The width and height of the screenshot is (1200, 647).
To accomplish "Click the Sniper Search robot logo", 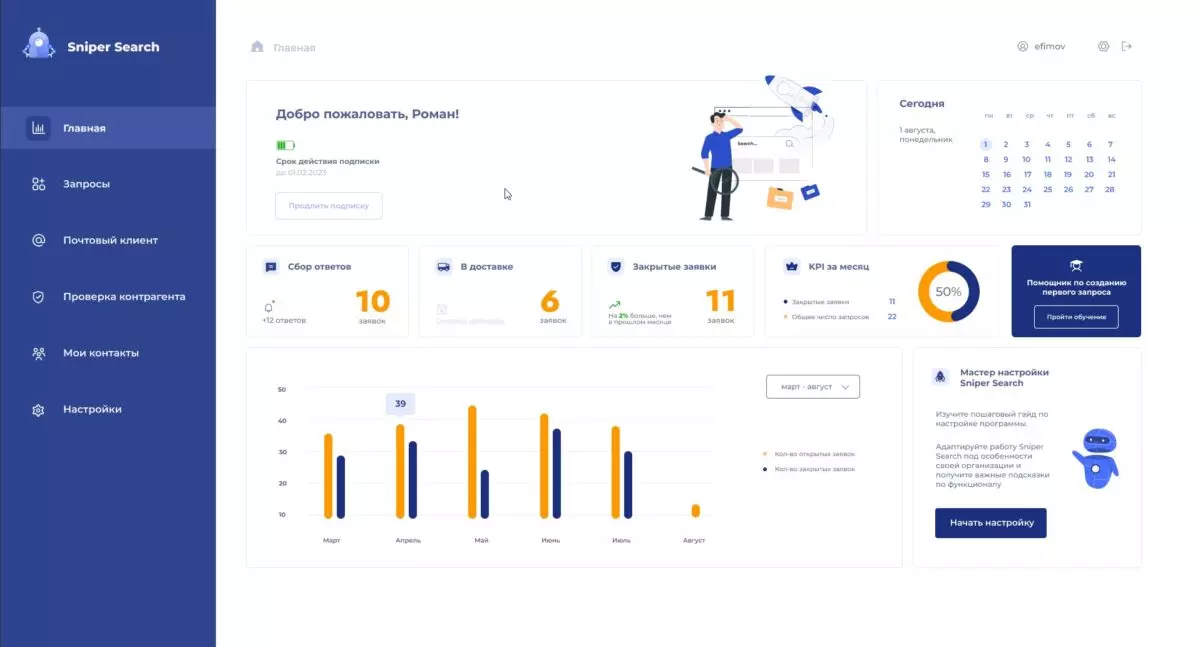I will tap(38, 45).
